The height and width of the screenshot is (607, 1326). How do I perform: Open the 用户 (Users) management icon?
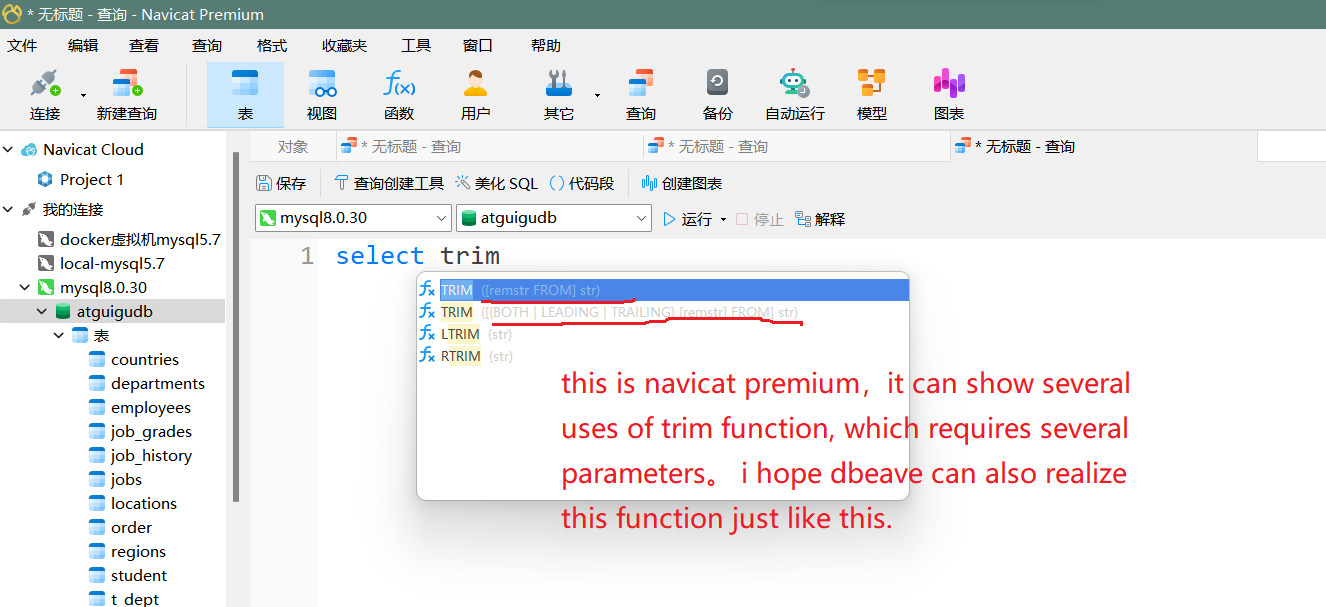475,92
